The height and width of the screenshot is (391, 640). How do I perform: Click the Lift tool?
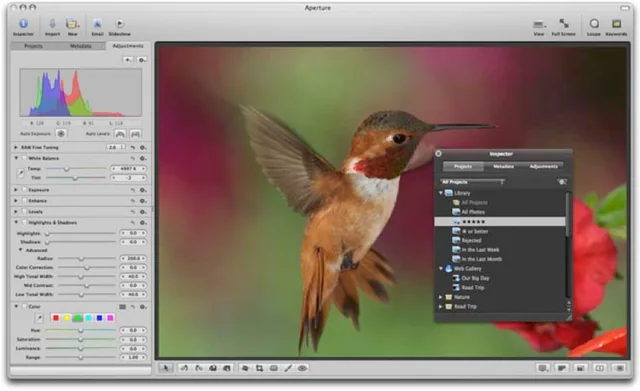pyautogui.click(x=213, y=368)
